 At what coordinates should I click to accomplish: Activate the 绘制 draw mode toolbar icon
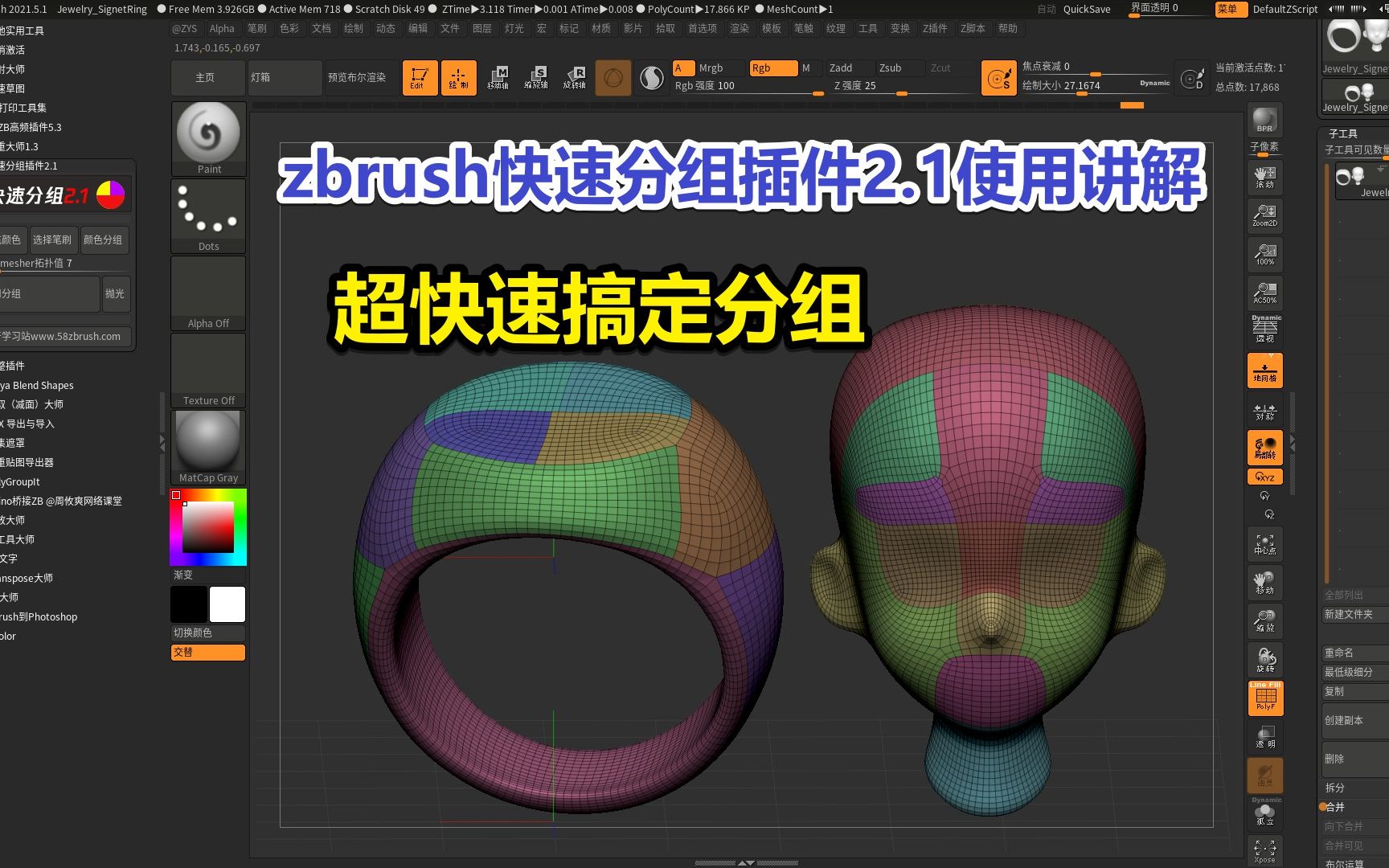pos(458,77)
